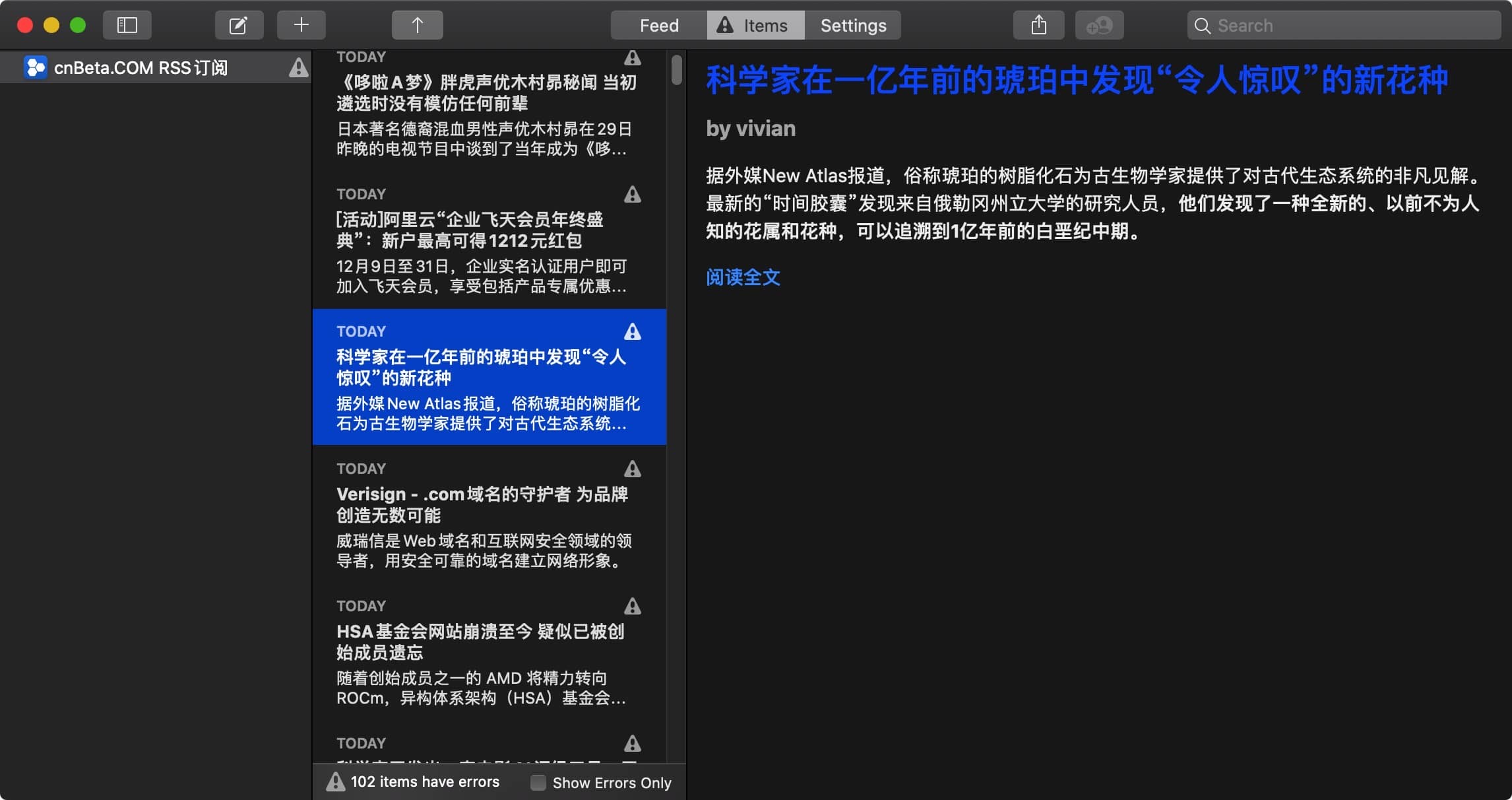Click warning icon on Verisign item
1512x800 pixels.
[633, 469]
